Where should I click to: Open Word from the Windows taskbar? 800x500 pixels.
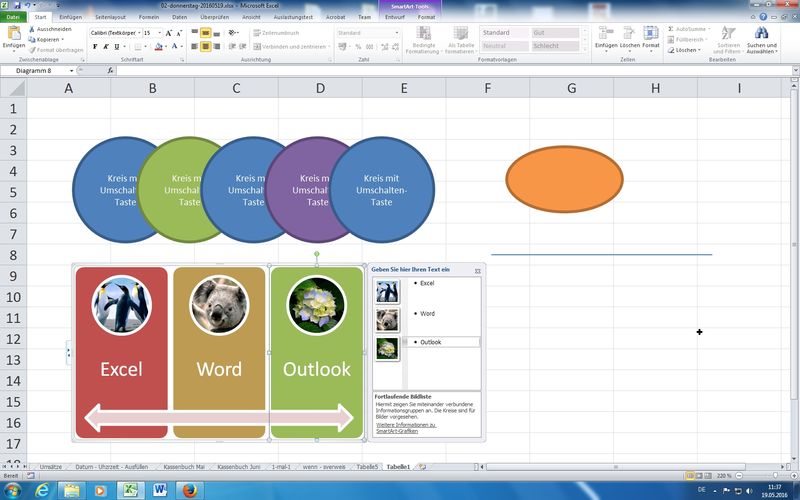tap(160, 489)
